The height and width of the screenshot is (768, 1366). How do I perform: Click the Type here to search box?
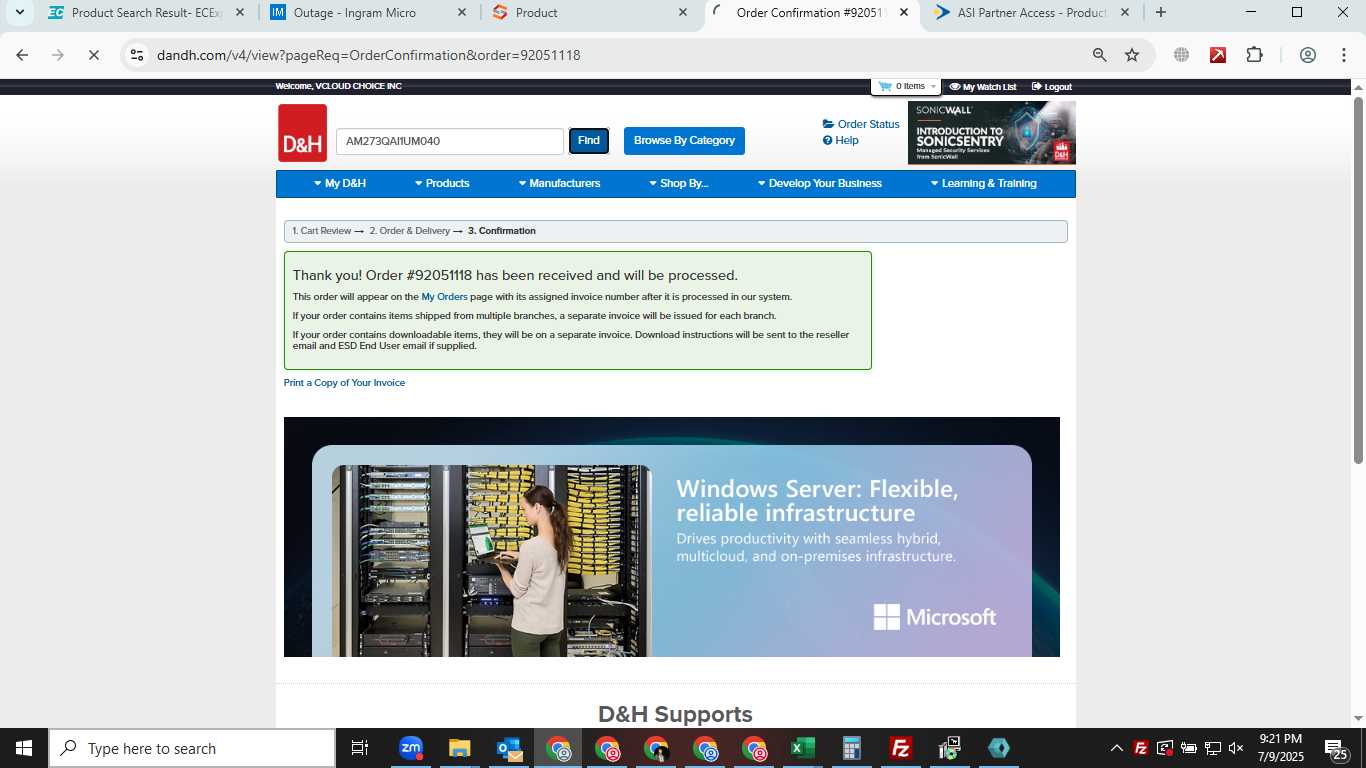192,748
